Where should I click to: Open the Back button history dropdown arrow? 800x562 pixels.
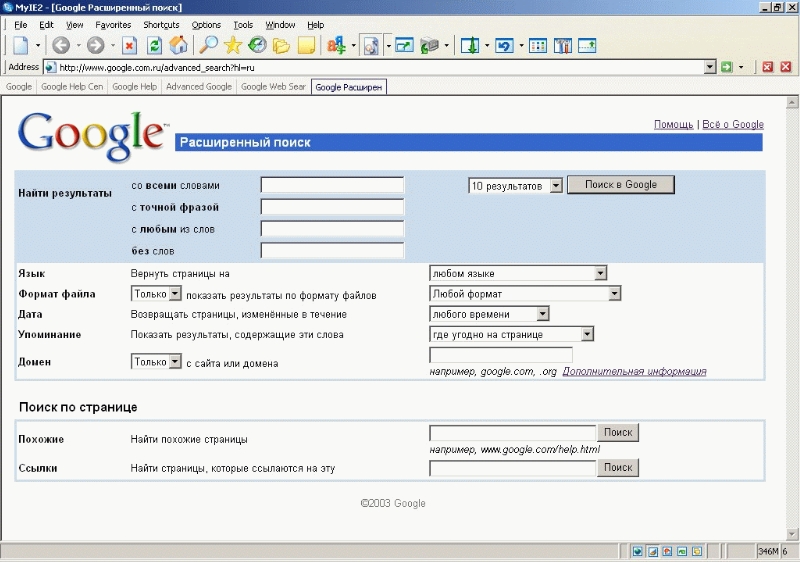[x=78, y=45]
